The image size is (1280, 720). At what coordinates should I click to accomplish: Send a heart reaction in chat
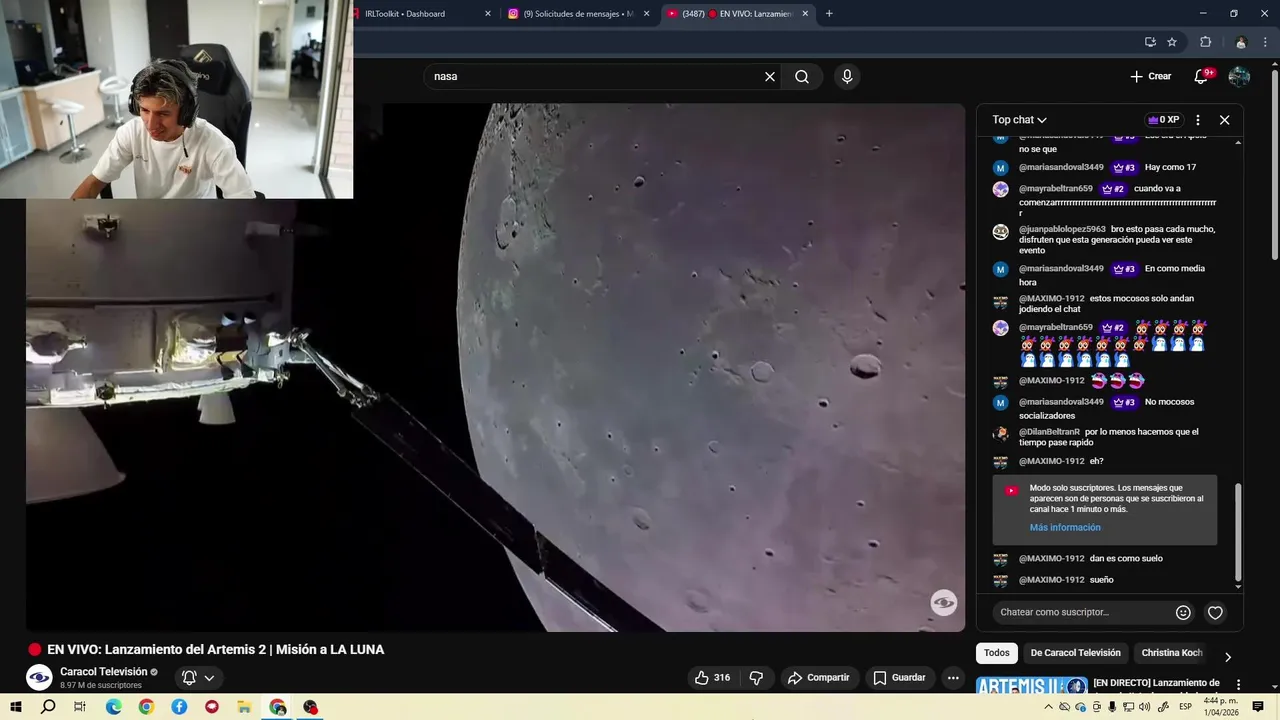click(x=1215, y=612)
